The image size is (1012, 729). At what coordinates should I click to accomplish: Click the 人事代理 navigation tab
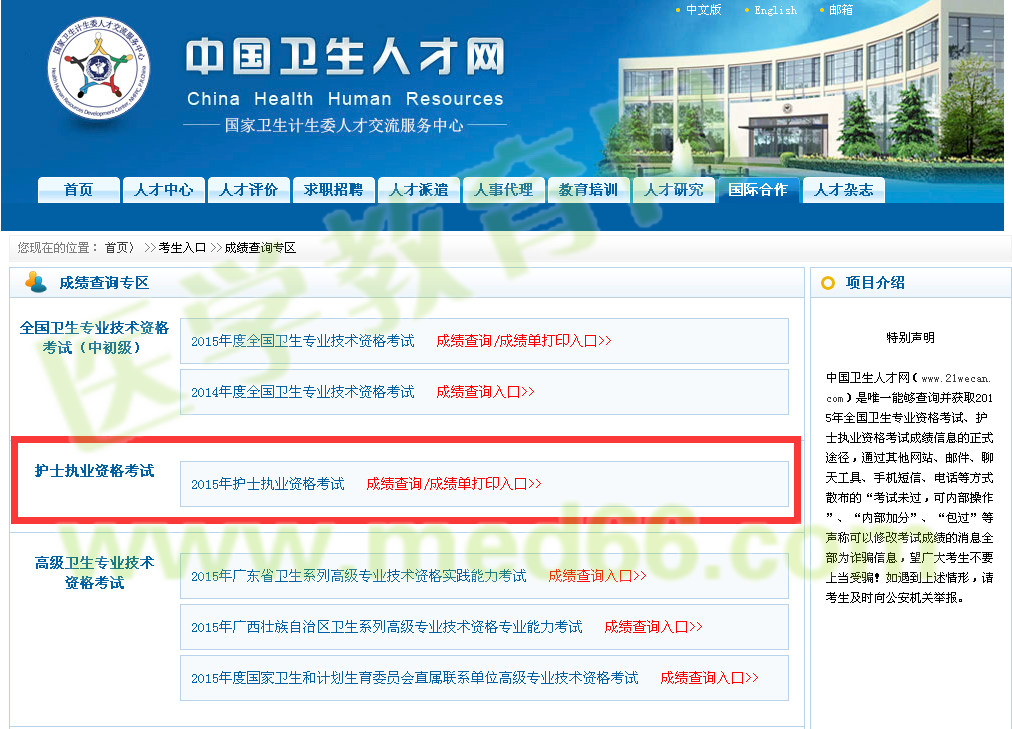point(503,189)
